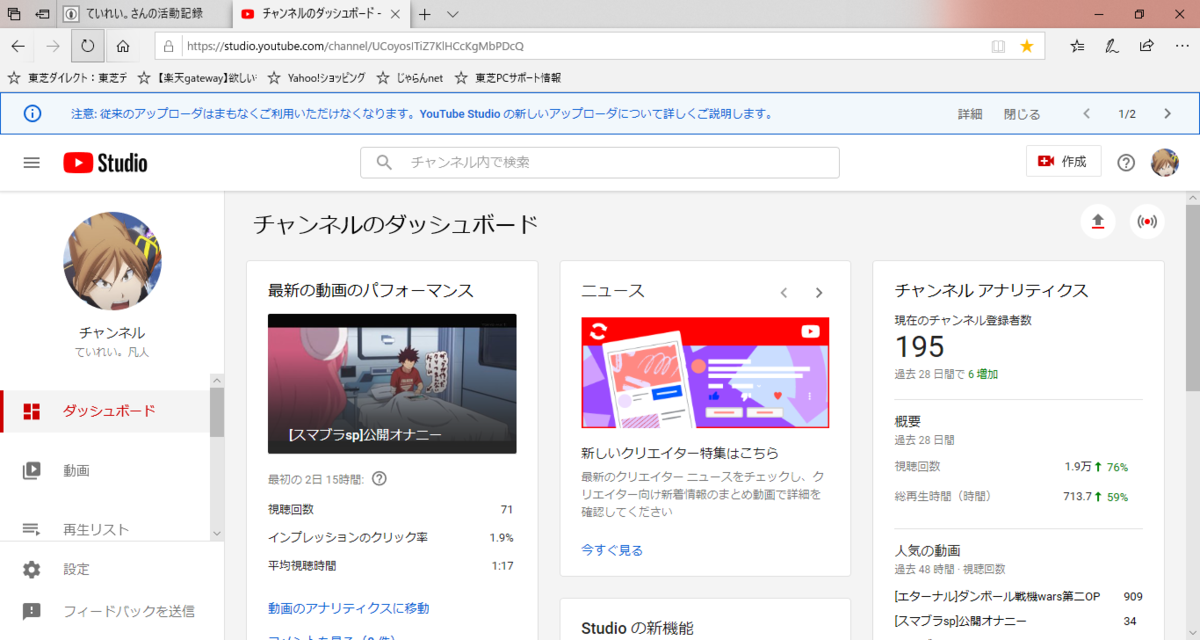Viewport: 1200px width, 640px height.
Task: Click the ダンボール戦機wars第二OP popular video
Action: point(1018,597)
